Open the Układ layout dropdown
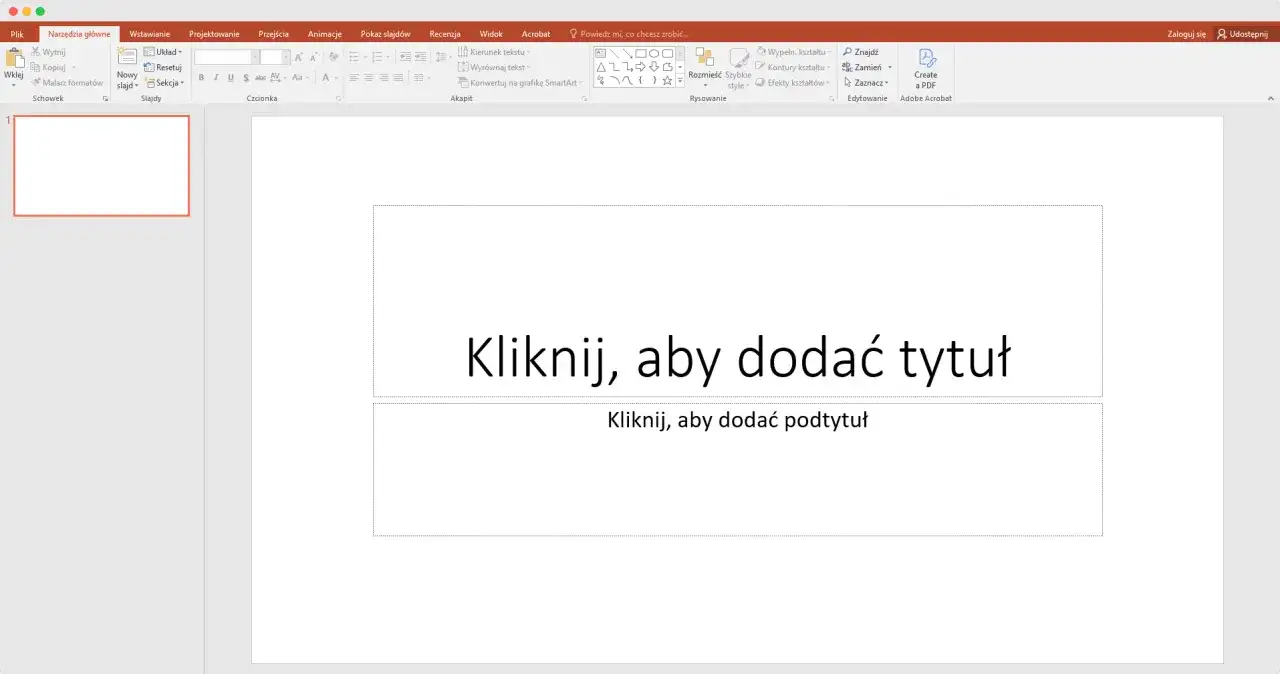Screen dimensions: 1280x674 coord(168,51)
